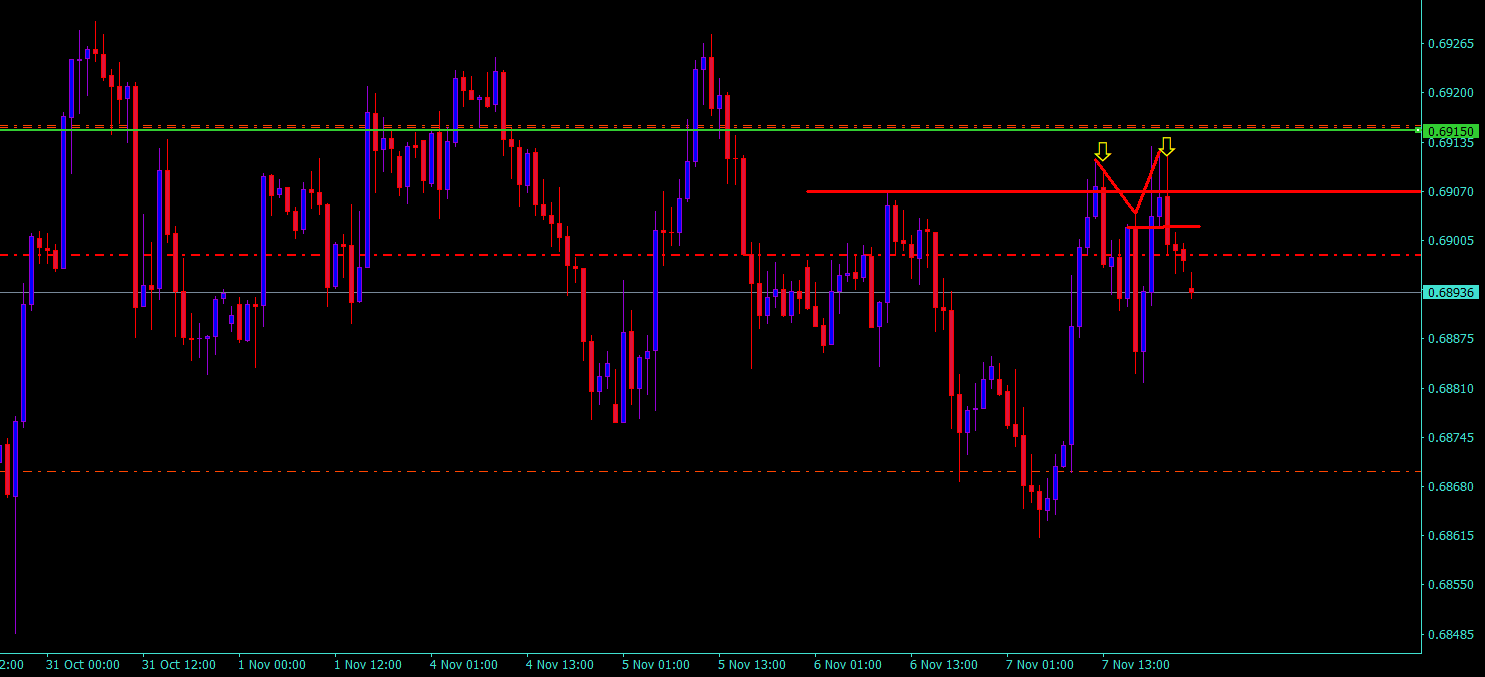This screenshot has width=1485, height=677.
Task: Click the 7 Nov 13:00 time label
Action: tap(1136, 665)
